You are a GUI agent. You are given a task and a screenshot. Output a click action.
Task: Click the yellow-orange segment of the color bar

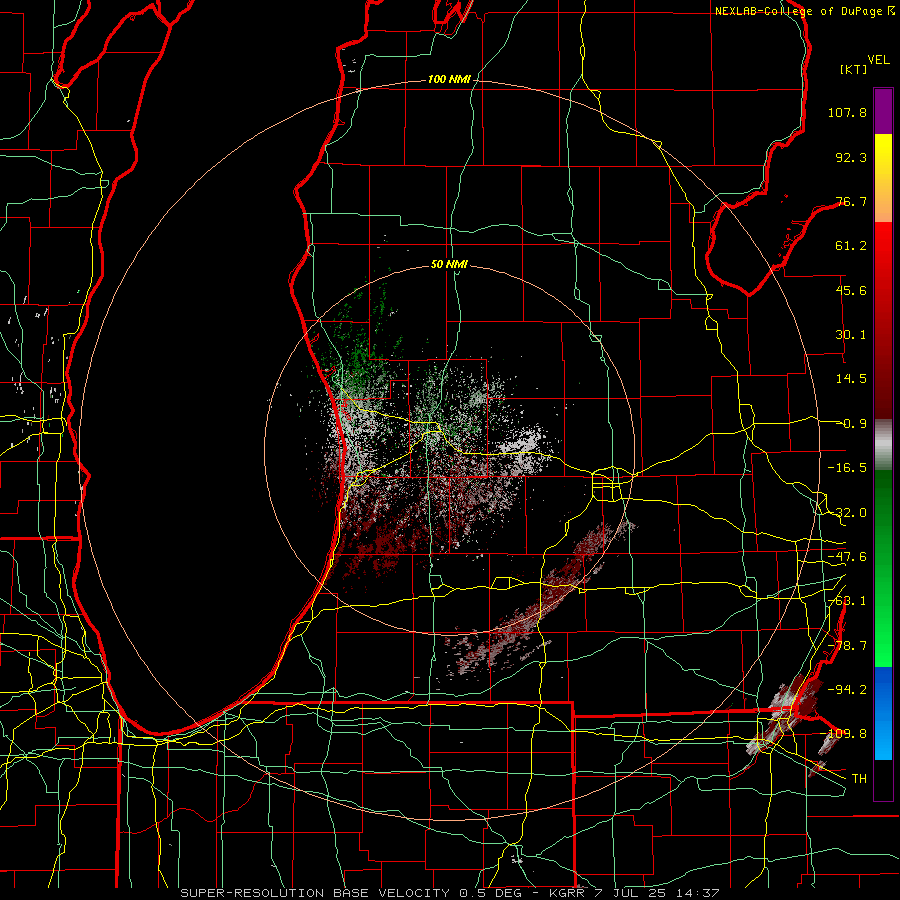point(883,178)
